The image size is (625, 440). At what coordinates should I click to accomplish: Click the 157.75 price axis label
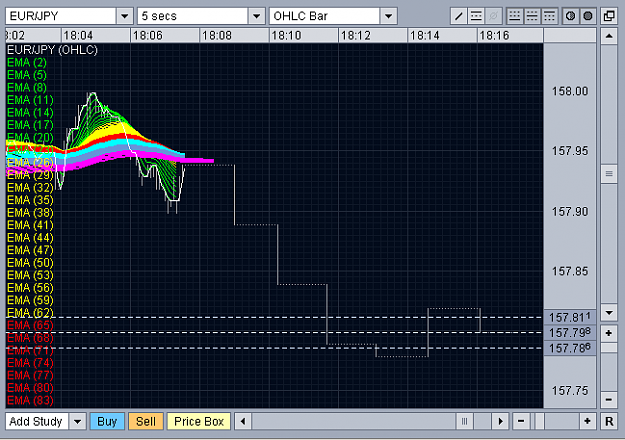(570, 391)
